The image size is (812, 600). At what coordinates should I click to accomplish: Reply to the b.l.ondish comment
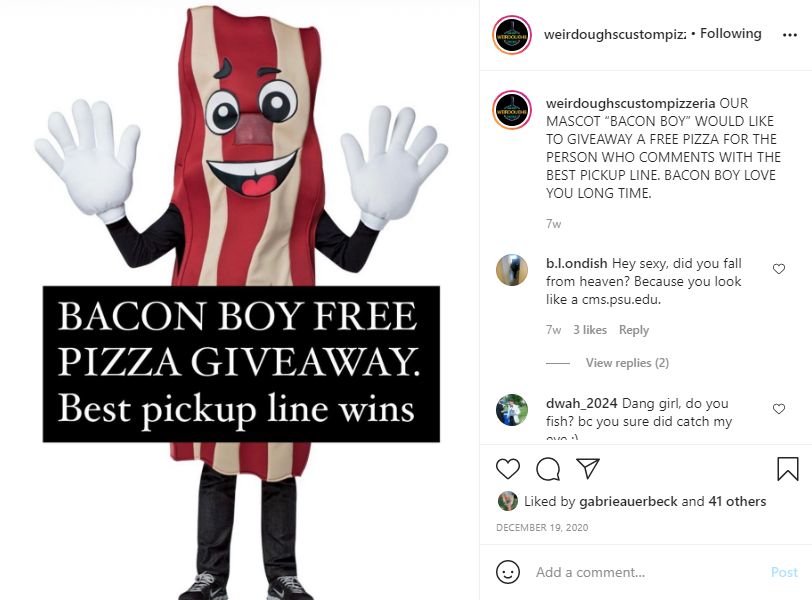click(x=634, y=330)
